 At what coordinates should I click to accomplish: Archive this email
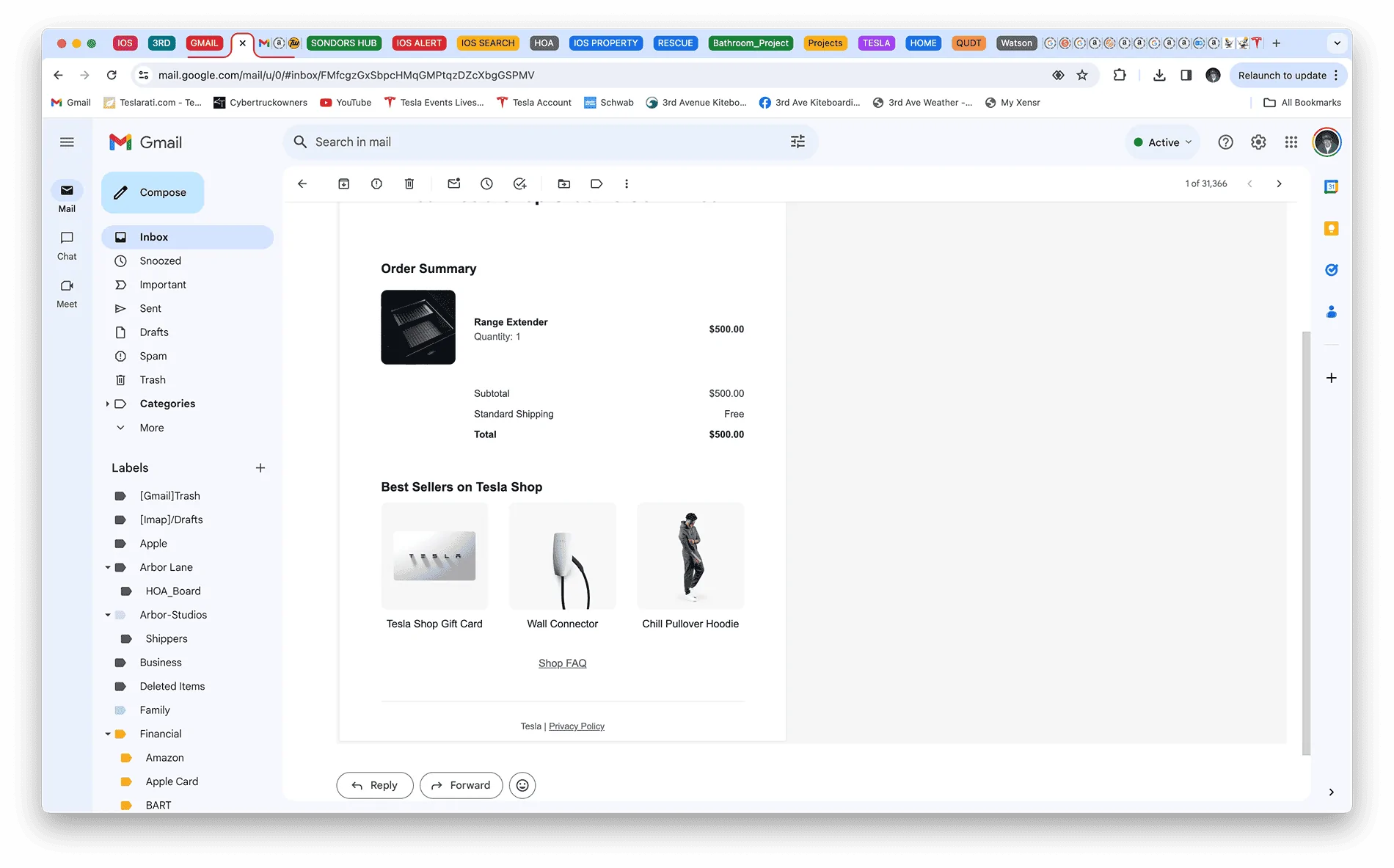tap(343, 183)
